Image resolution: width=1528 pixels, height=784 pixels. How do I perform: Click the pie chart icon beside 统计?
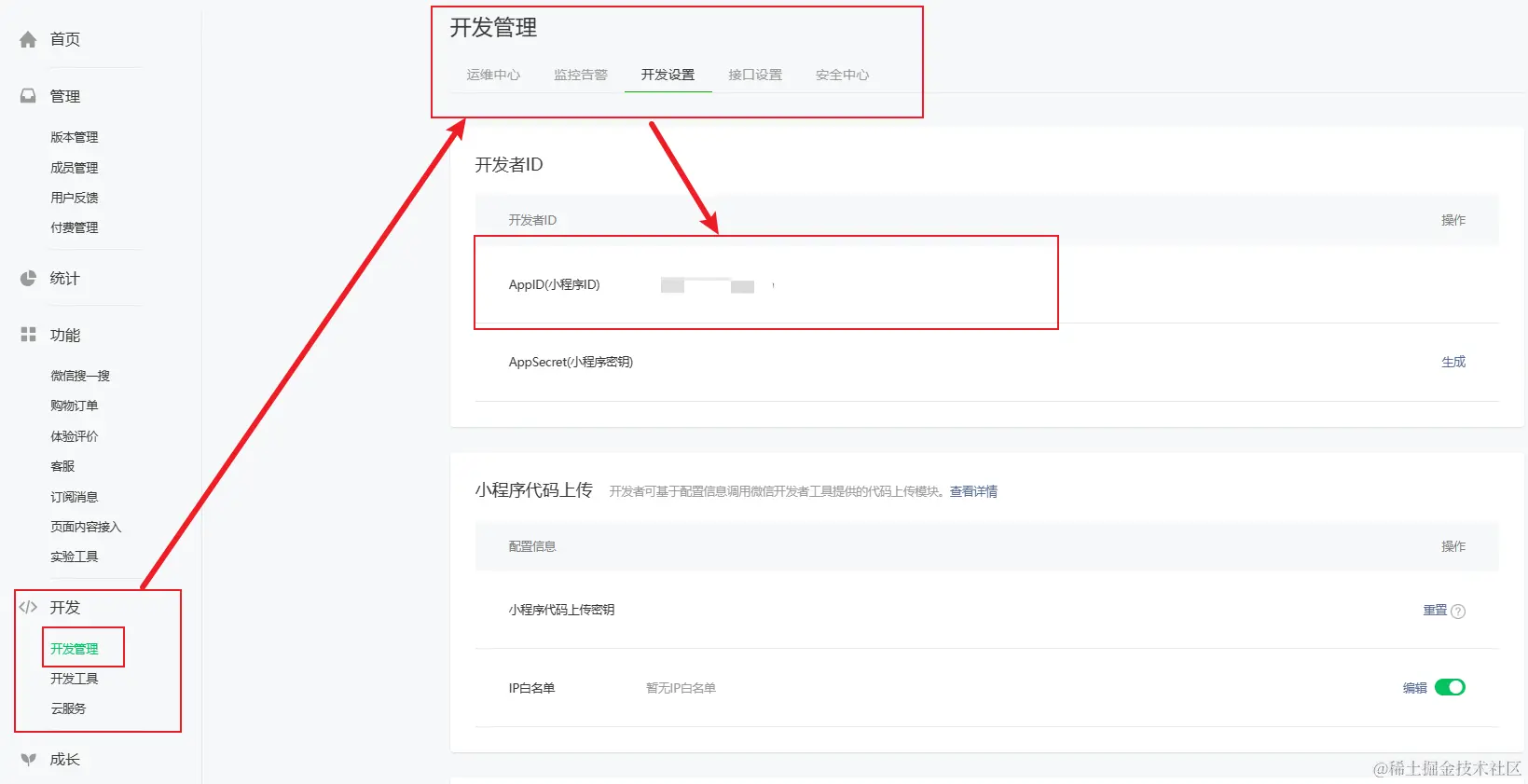28,278
